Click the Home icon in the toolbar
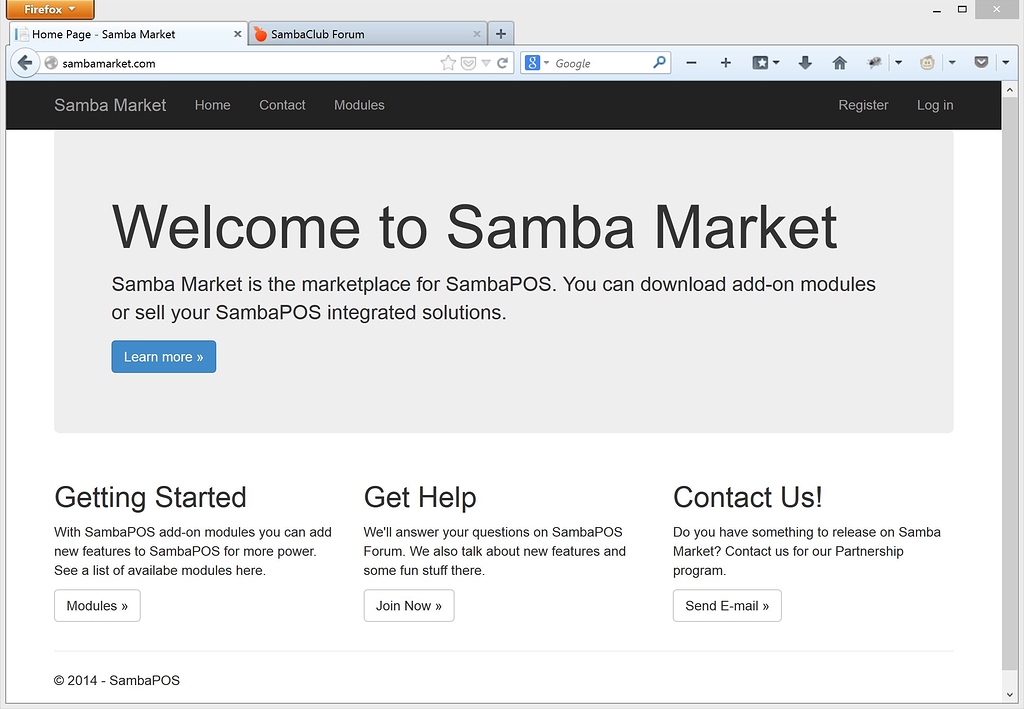Viewport: 1024px width, 709px height. [839, 62]
